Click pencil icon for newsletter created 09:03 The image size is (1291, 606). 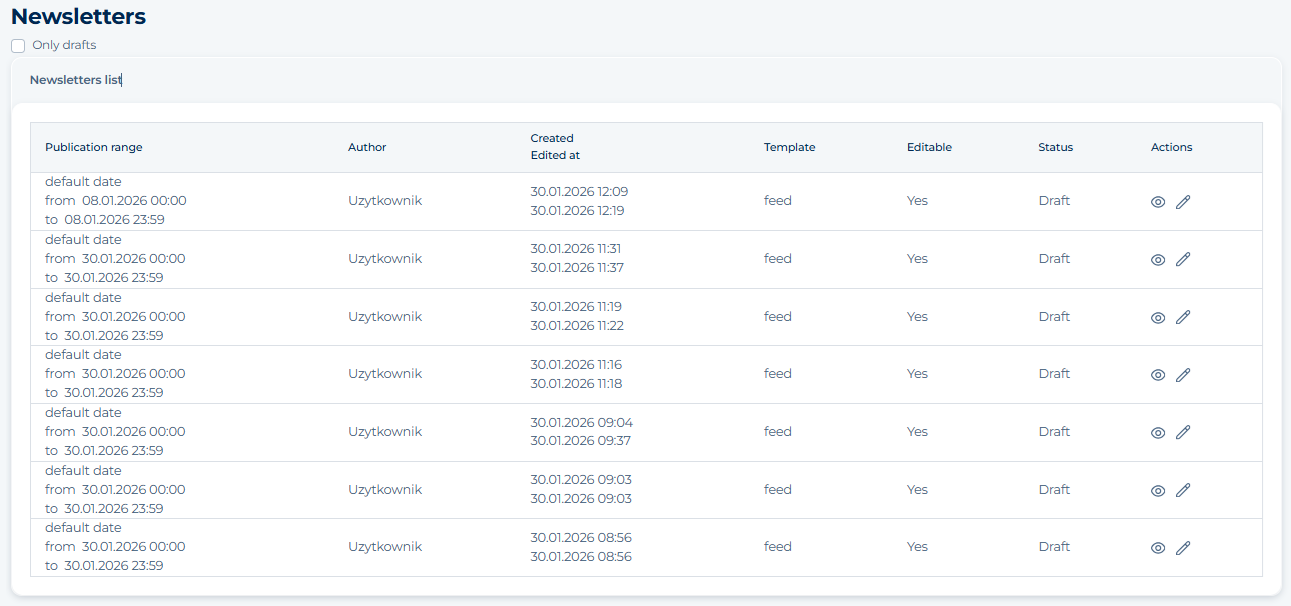(x=1183, y=491)
